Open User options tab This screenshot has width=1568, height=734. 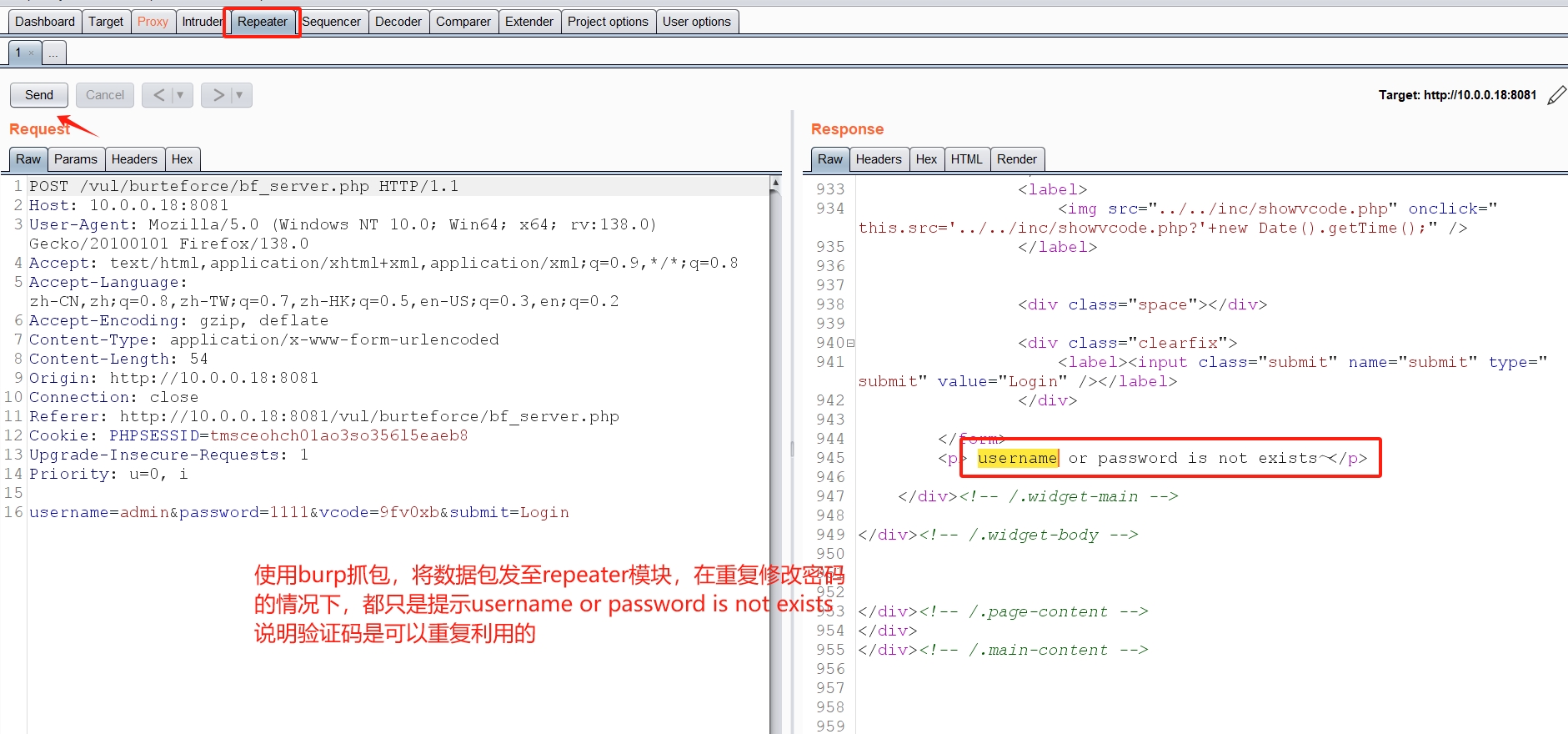[x=697, y=22]
